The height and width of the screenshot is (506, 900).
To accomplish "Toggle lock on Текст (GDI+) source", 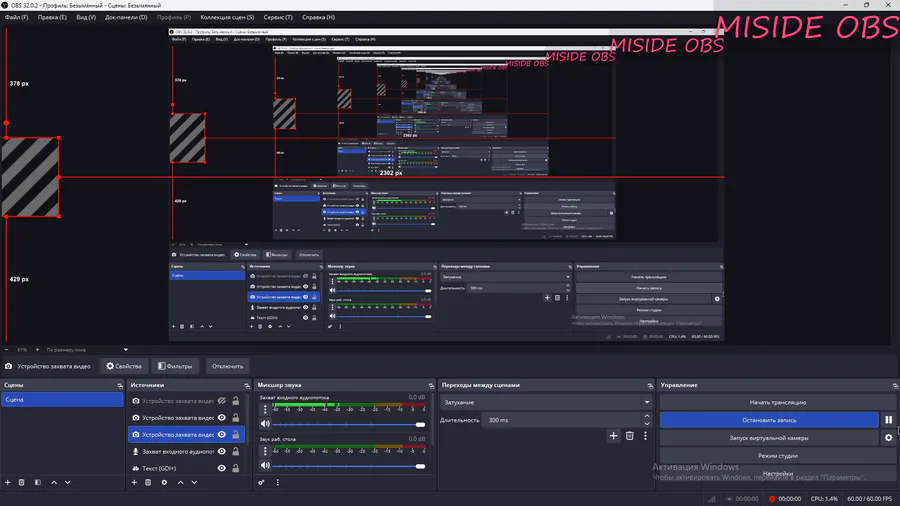I will pos(235,468).
